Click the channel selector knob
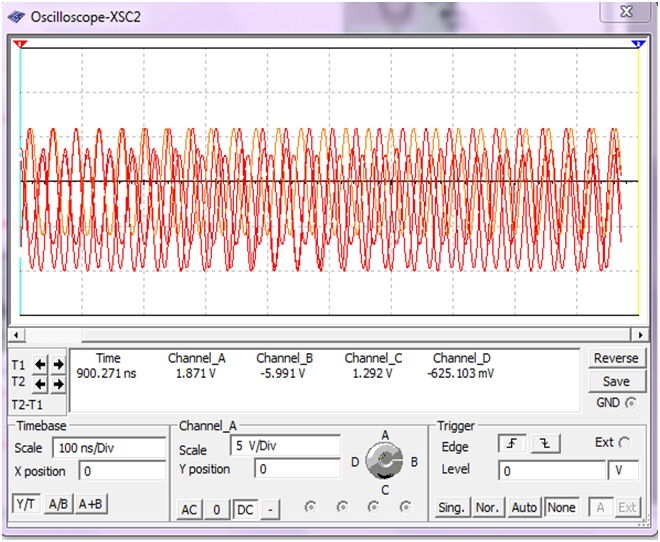The width and height of the screenshot is (660, 542). click(x=382, y=460)
